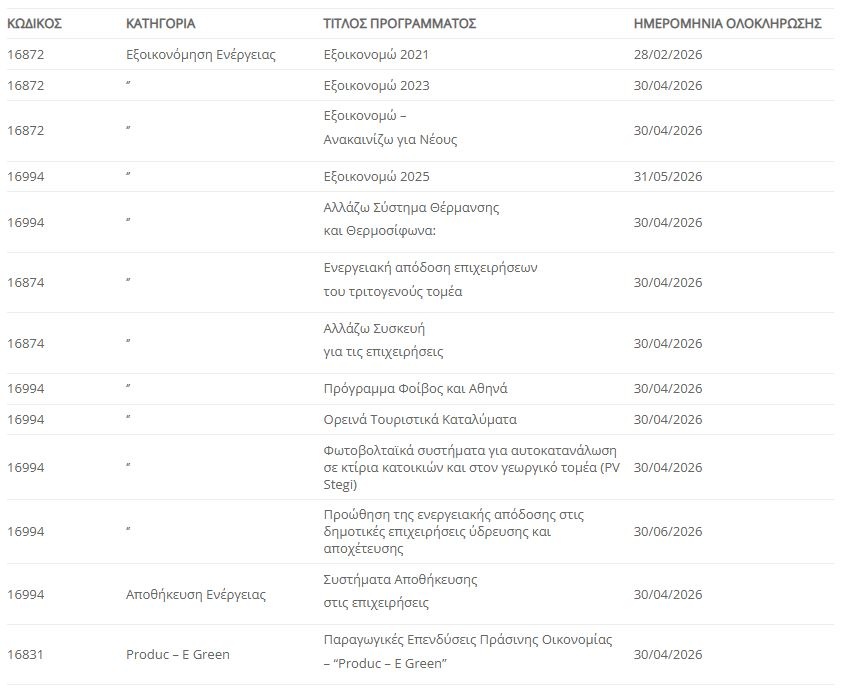Select the 30/06/2026 completion date

[668, 531]
